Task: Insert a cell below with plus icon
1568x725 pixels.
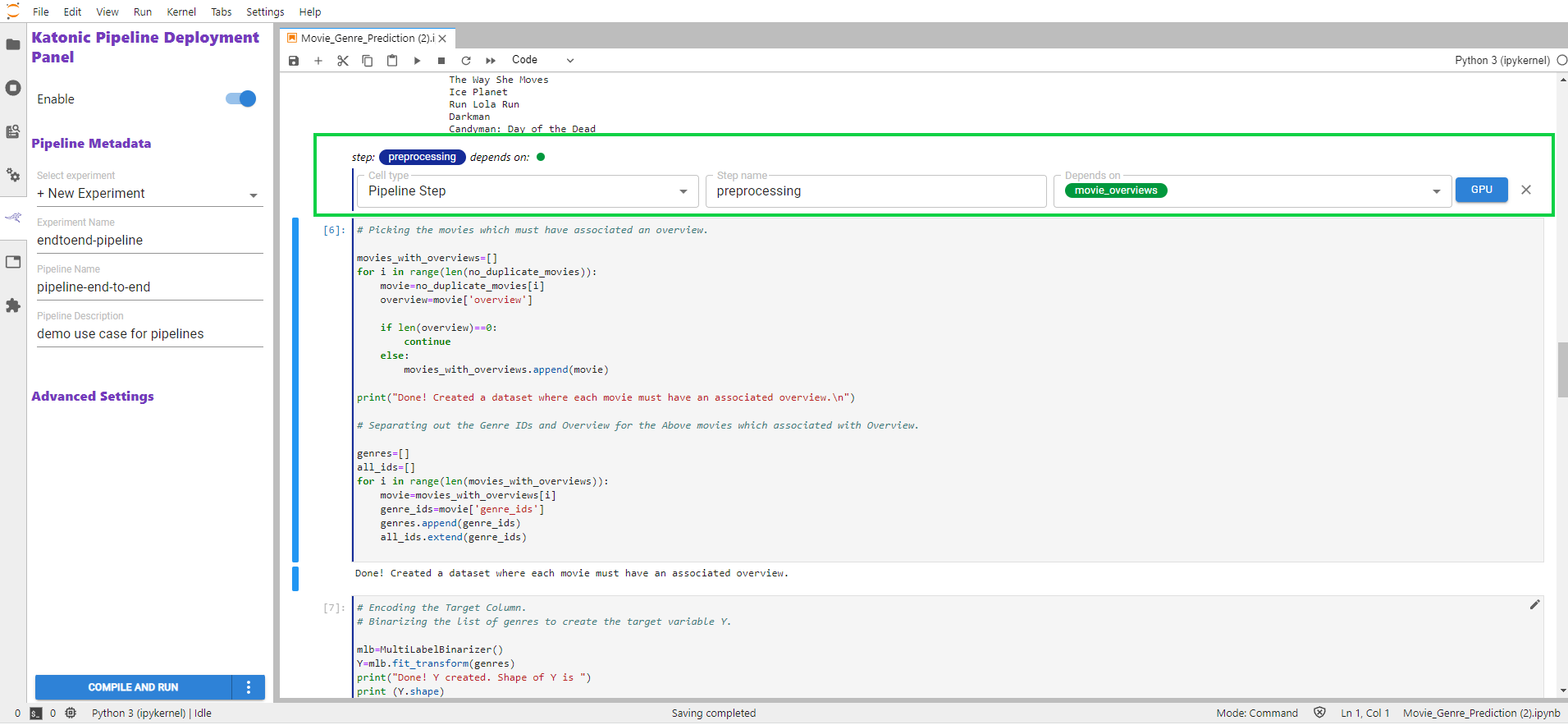Action: pos(318,61)
